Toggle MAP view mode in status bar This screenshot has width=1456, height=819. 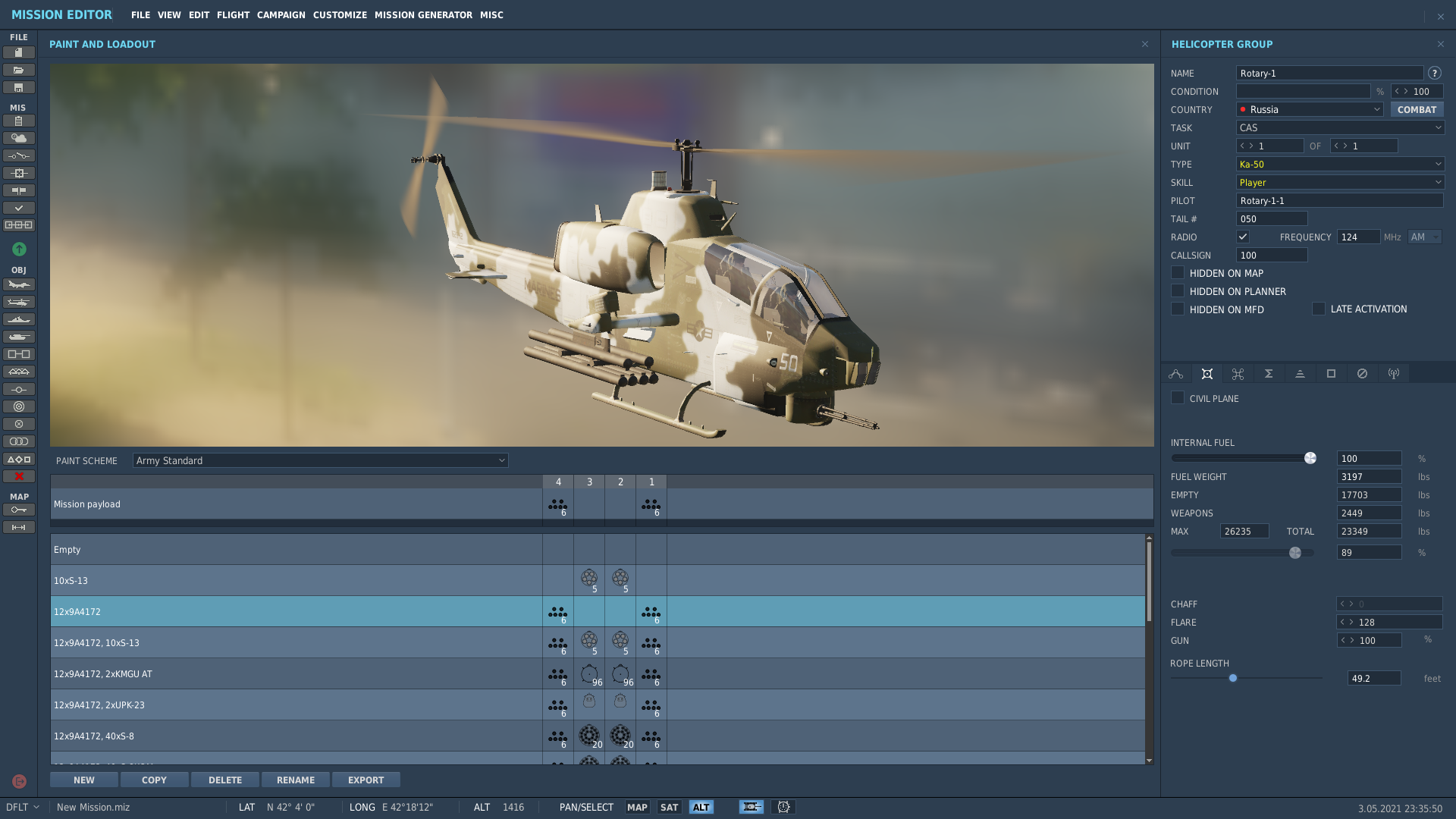click(637, 807)
